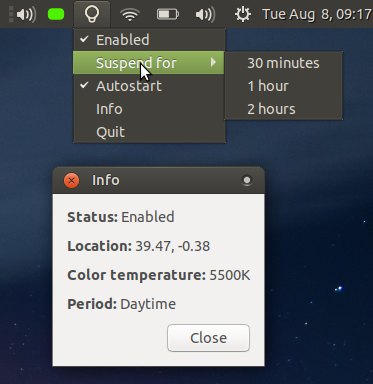Select 30 minutes suspend option
This screenshot has height=384, width=373.
pyautogui.click(x=284, y=63)
